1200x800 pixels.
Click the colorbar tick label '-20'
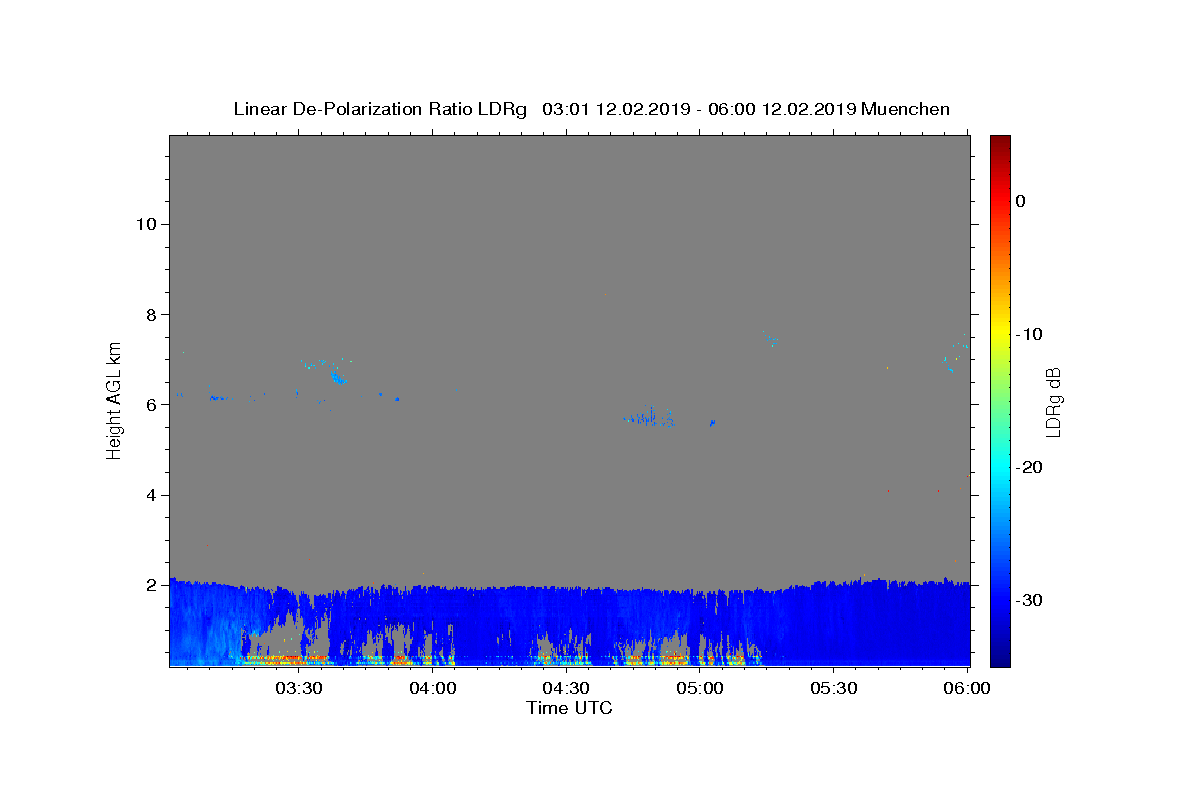[x=1029, y=467]
